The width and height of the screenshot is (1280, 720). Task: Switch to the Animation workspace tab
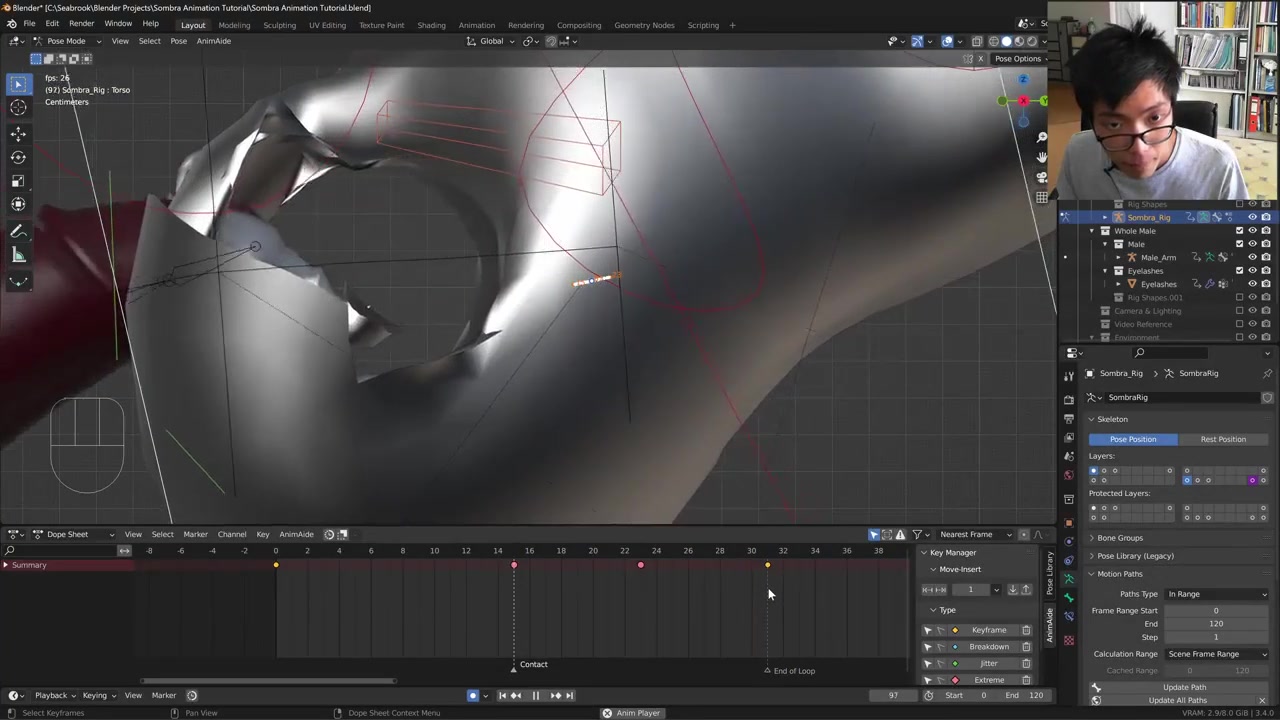[476, 25]
